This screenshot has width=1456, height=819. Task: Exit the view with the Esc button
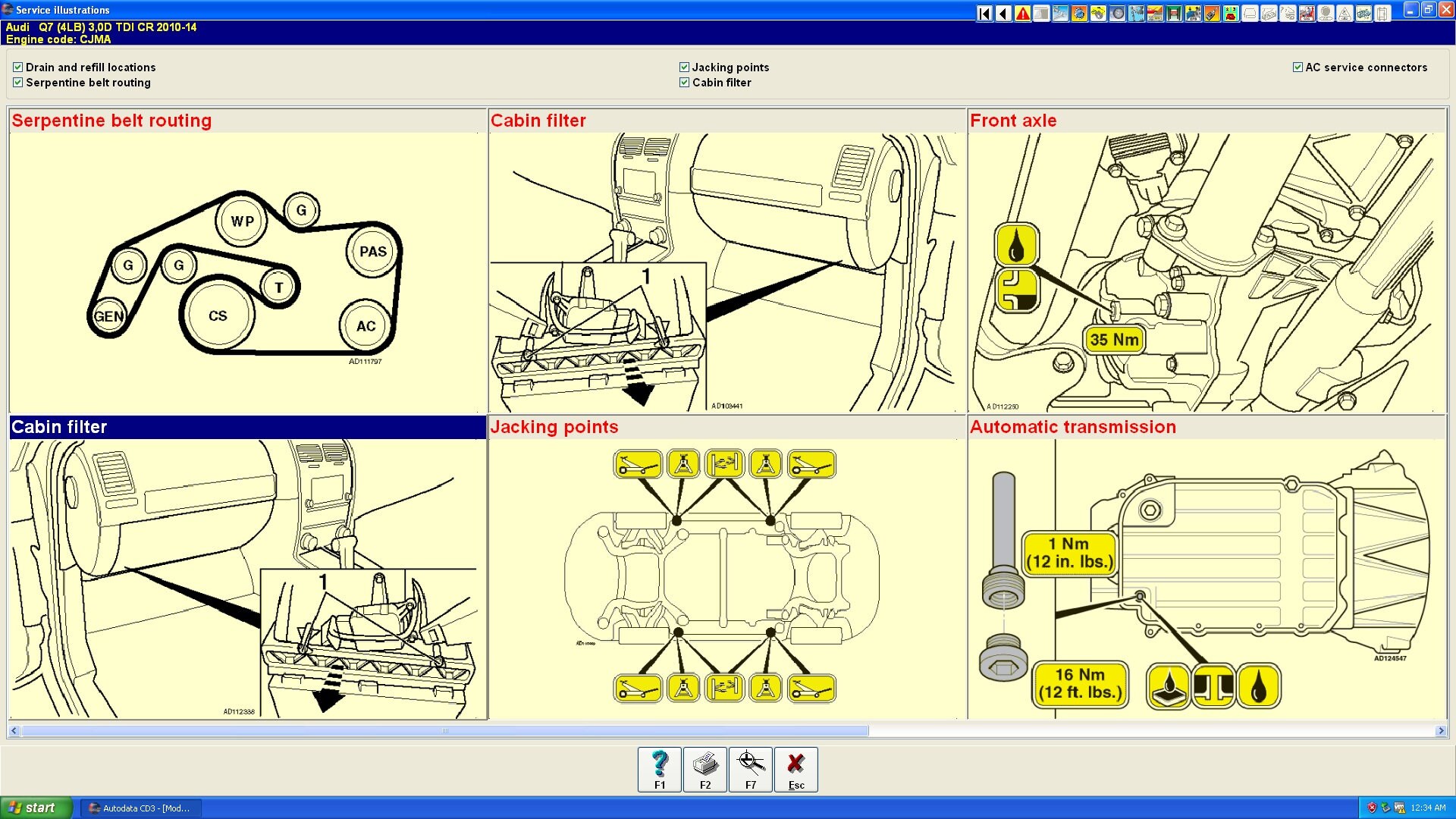pos(795,769)
